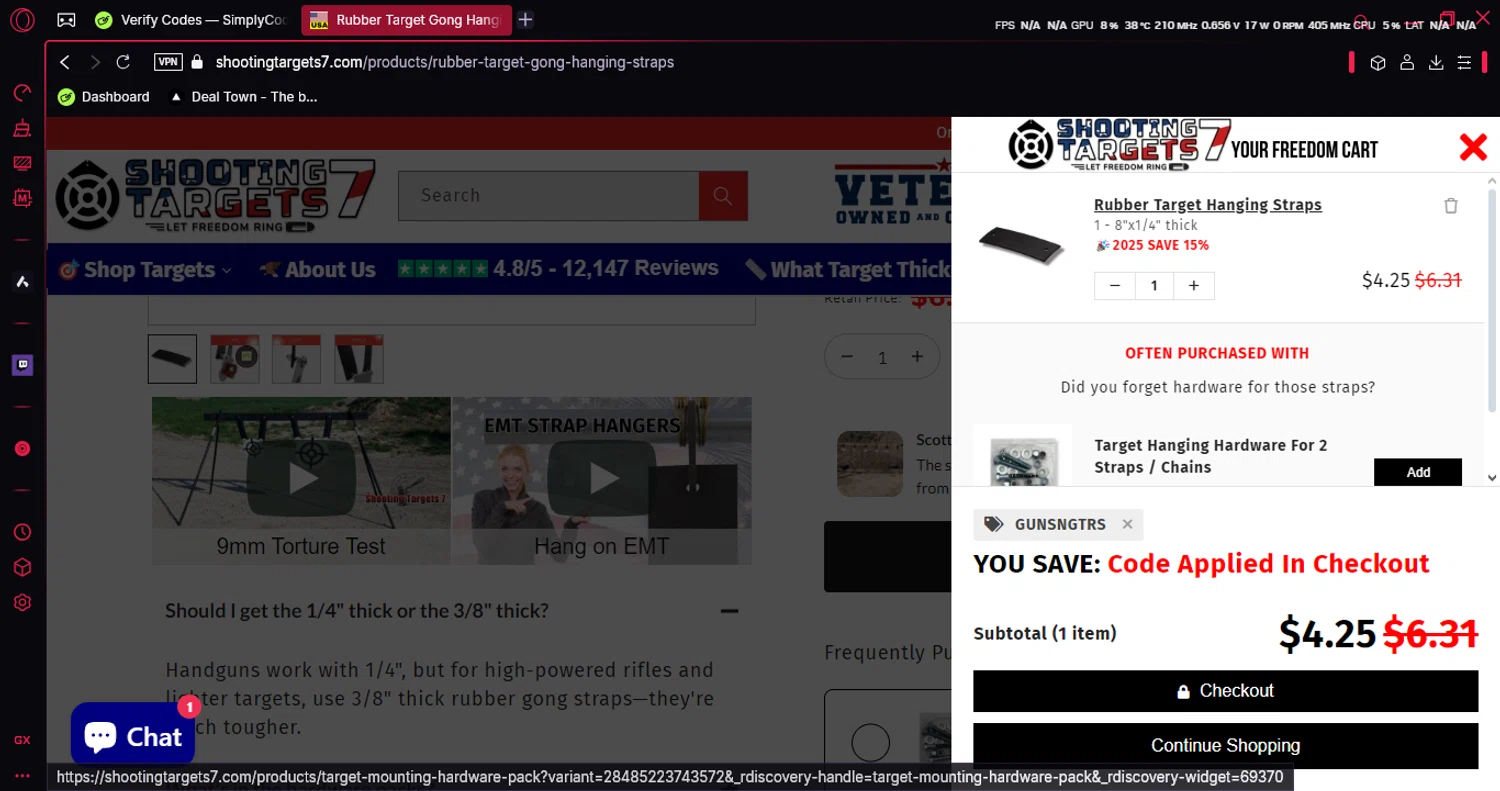Open the Opera GX main menu logo
1500x791 pixels.
22,19
